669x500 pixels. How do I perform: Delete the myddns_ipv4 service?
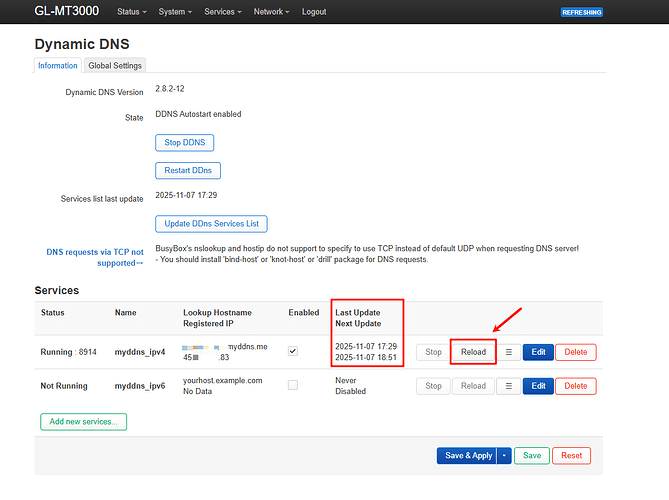[x=576, y=352]
